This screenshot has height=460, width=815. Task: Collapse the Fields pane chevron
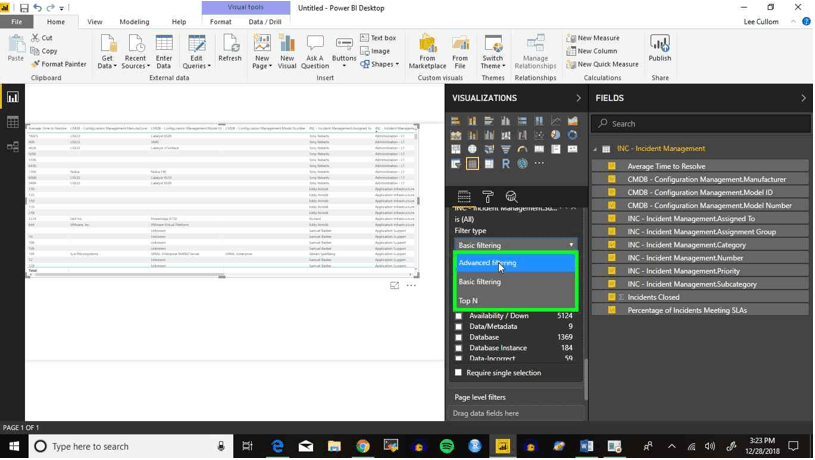[x=803, y=98]
